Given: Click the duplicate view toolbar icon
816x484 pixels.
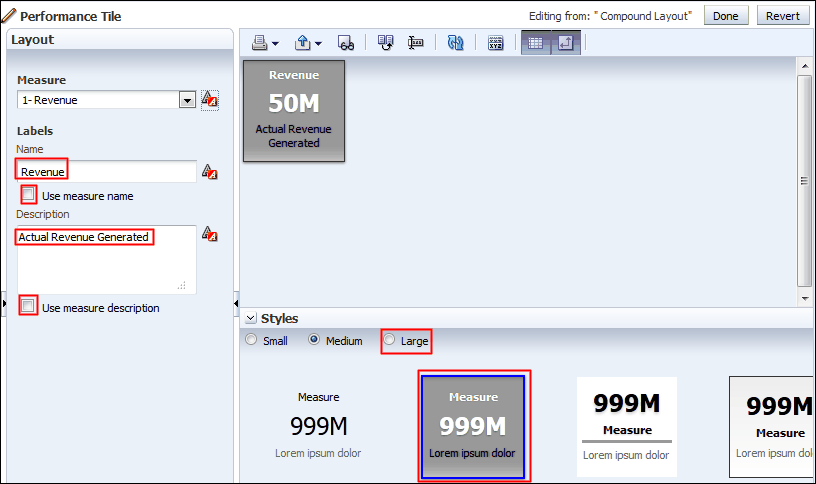Looking at the screenshot, I should pyautogui.click(x=386, y=43).
